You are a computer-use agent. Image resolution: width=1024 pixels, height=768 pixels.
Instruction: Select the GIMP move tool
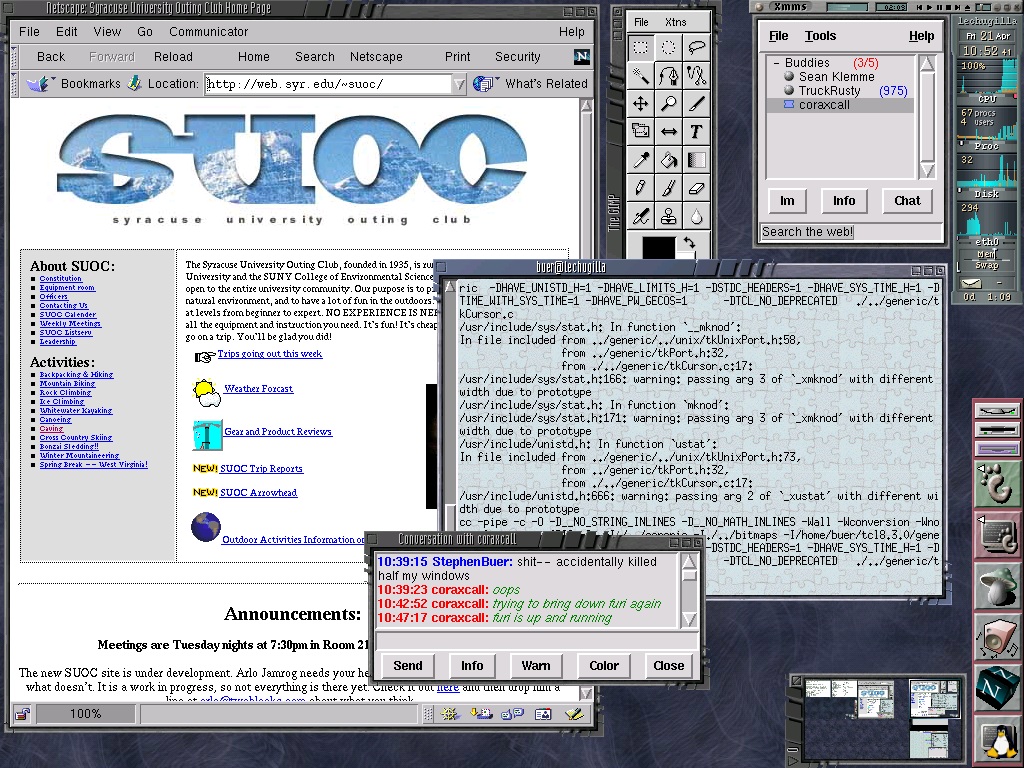641,104
